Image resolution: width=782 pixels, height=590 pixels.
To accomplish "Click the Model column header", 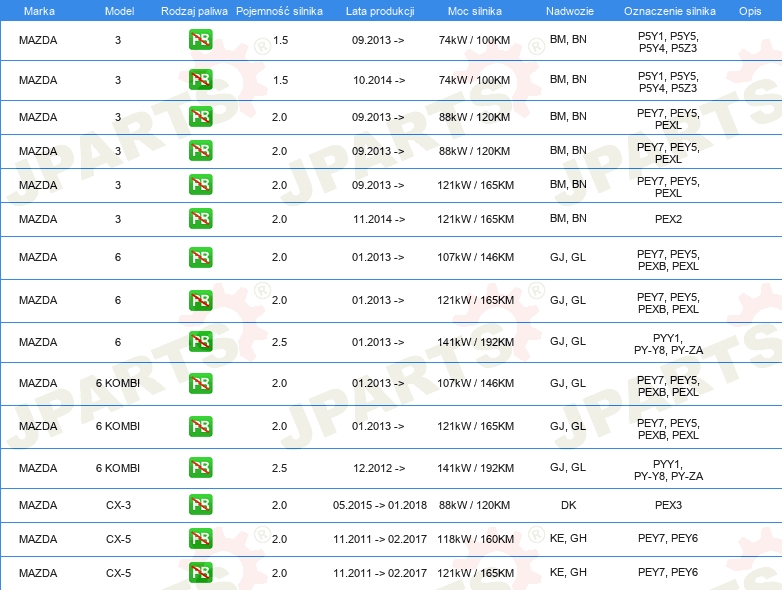I will click(x=119, y=11).
